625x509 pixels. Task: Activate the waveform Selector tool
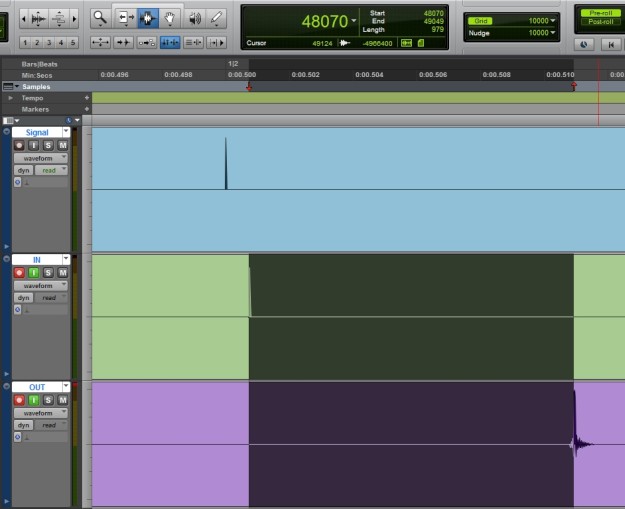pyautogui.click(x=148, y=18)
